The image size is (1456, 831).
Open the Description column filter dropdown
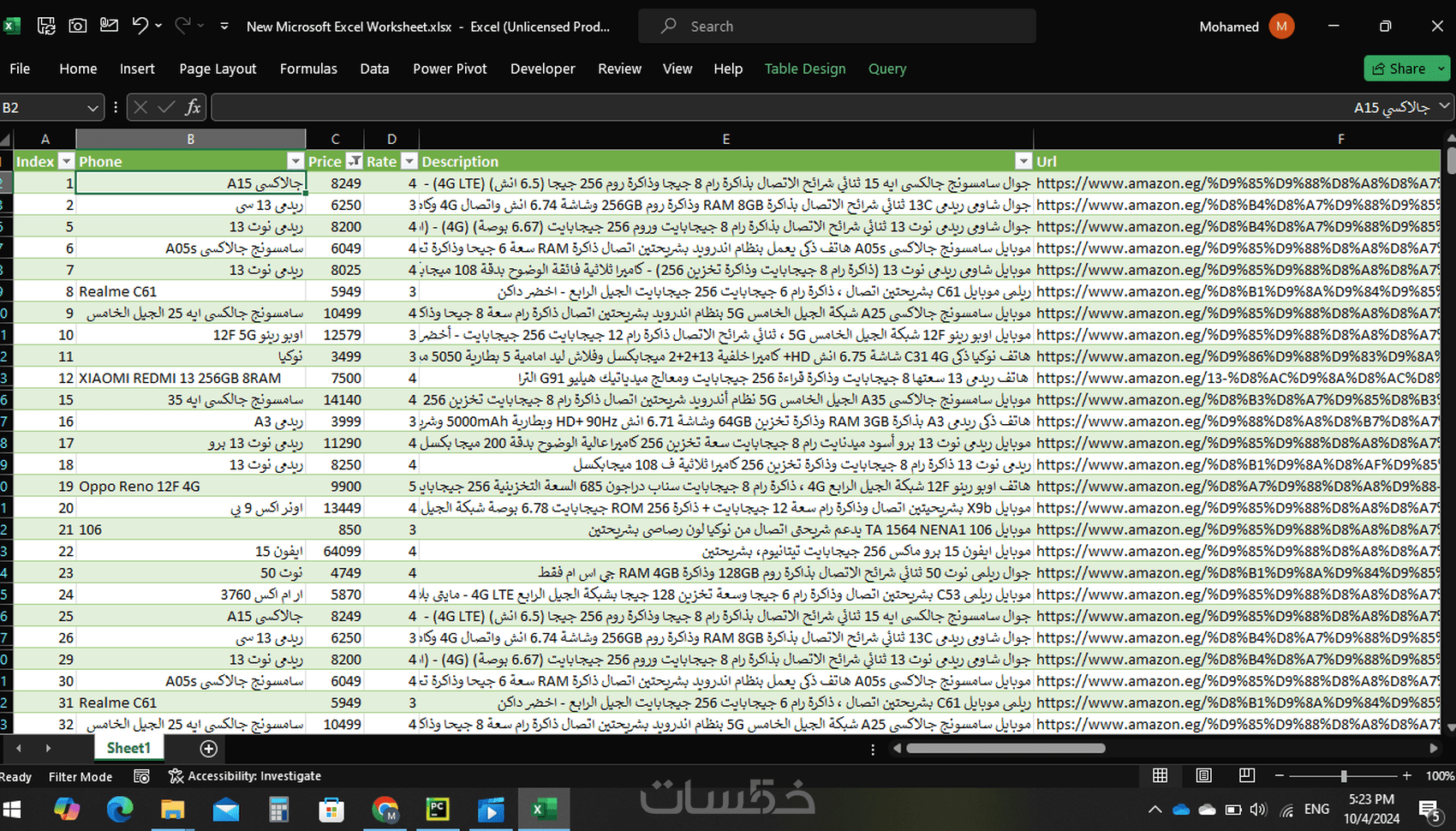pyautogui.click(x=1023, y=161)
